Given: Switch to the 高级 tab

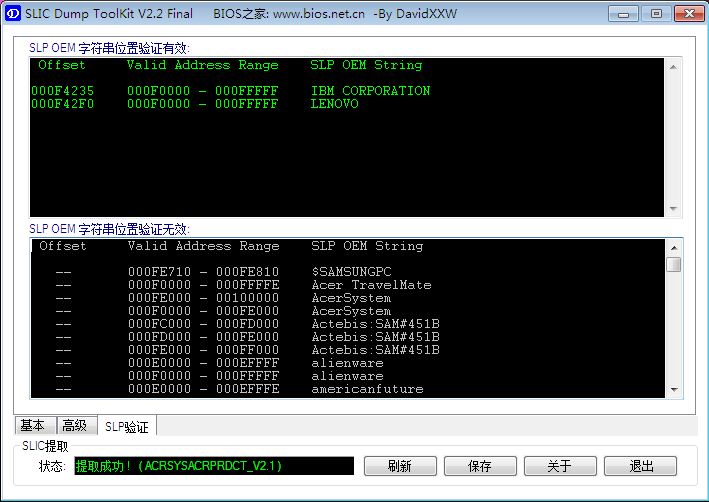Looking at the screenshot, I should (x=75, y=426).
